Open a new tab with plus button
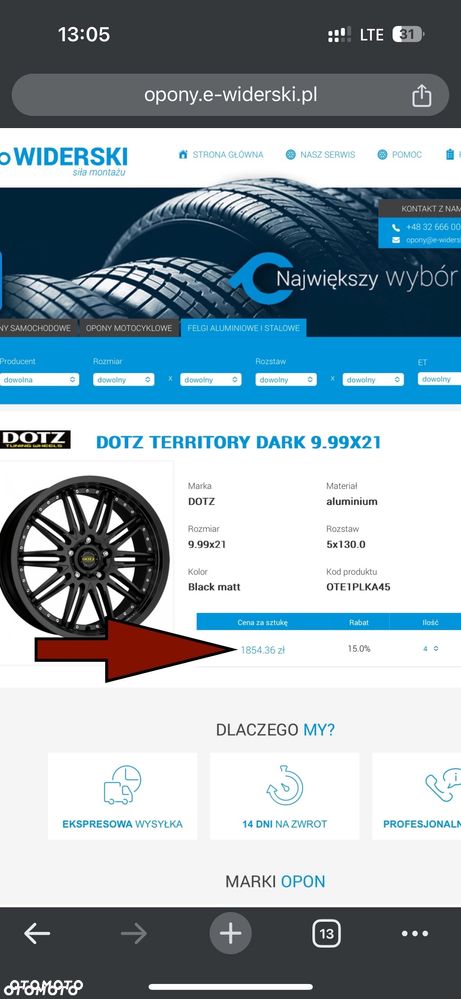 (x=230, y=933)
